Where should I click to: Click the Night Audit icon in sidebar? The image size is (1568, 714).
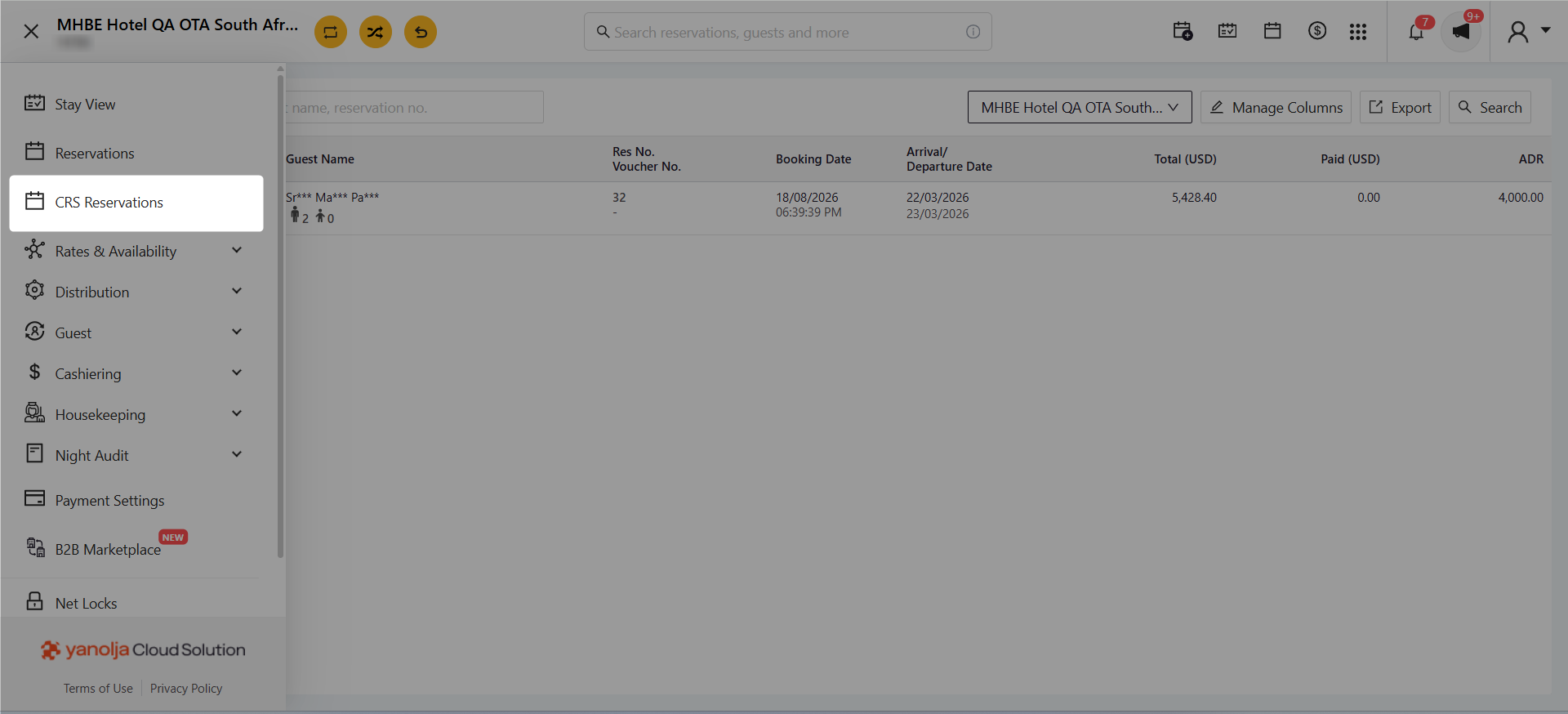tap(34, 453)
